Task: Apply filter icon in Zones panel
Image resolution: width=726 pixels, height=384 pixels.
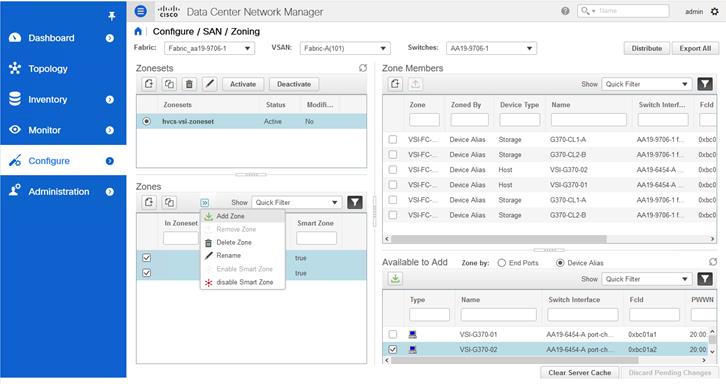Action: [355, 202]
